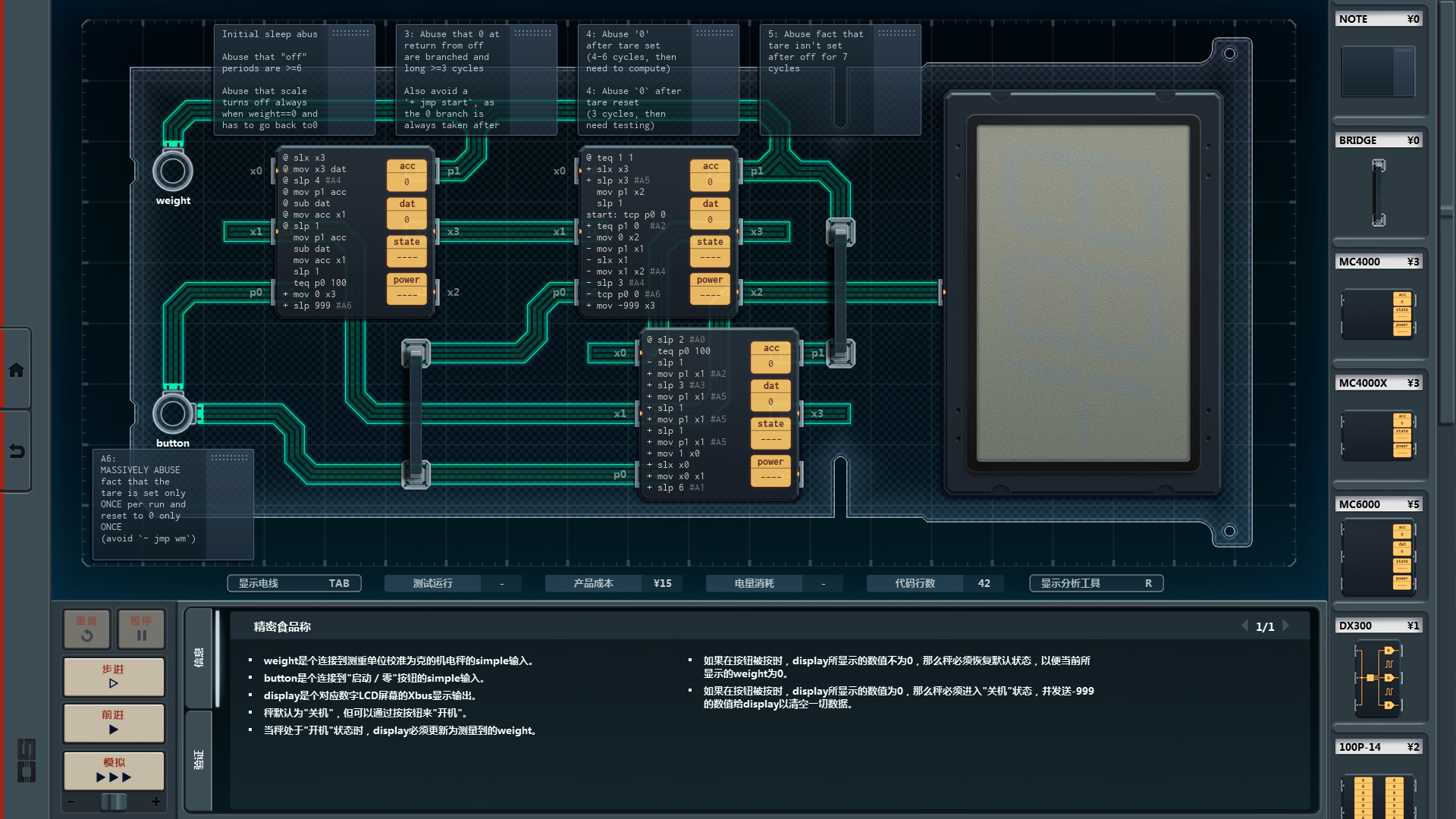Toggle 显示电线 show wires button
The width and height of the screenshot is (1456, 819).
point(293,583)
